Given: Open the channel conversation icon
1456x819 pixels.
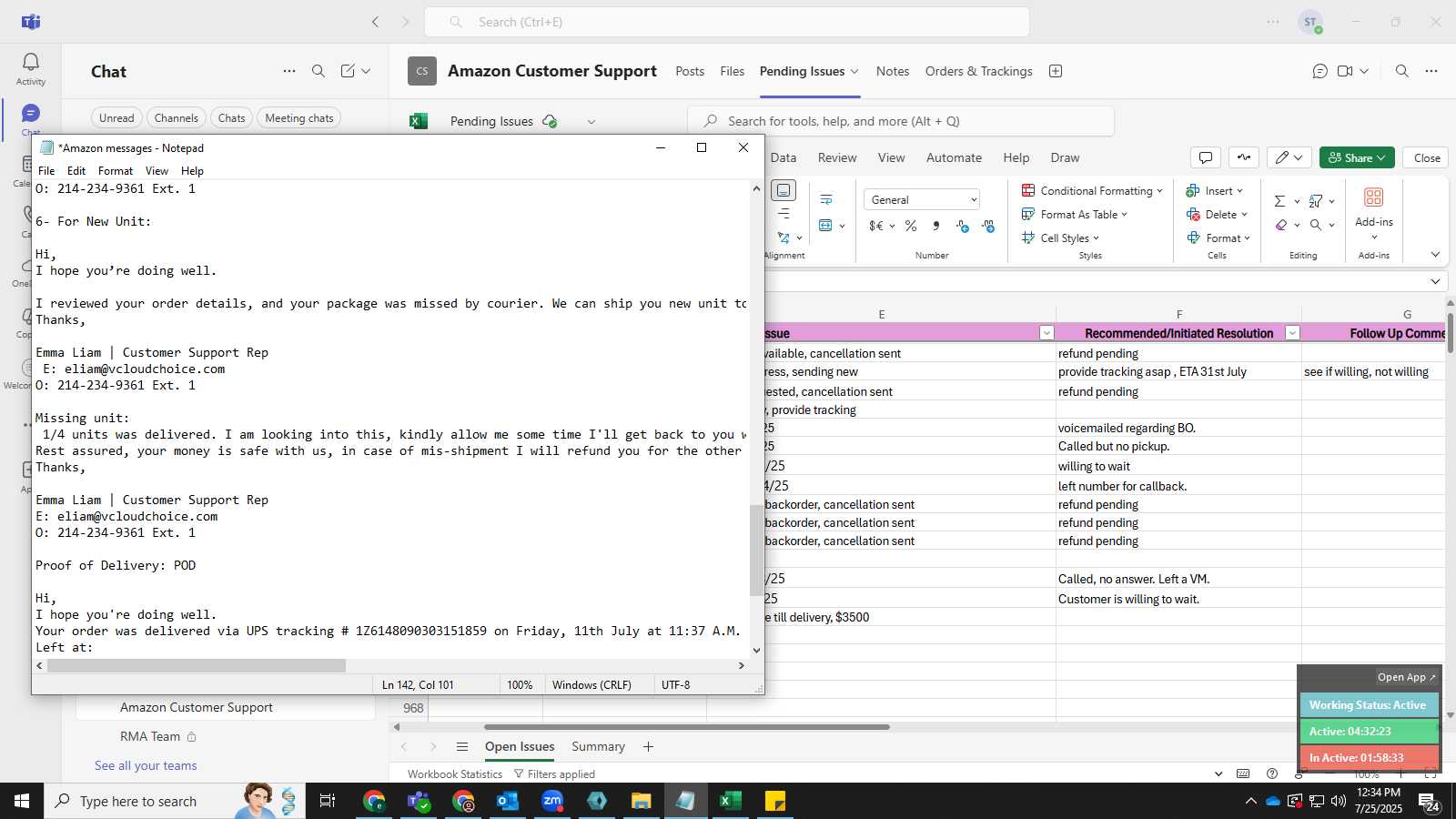Looking at the screenshot, I should (x=1319, y=71).
